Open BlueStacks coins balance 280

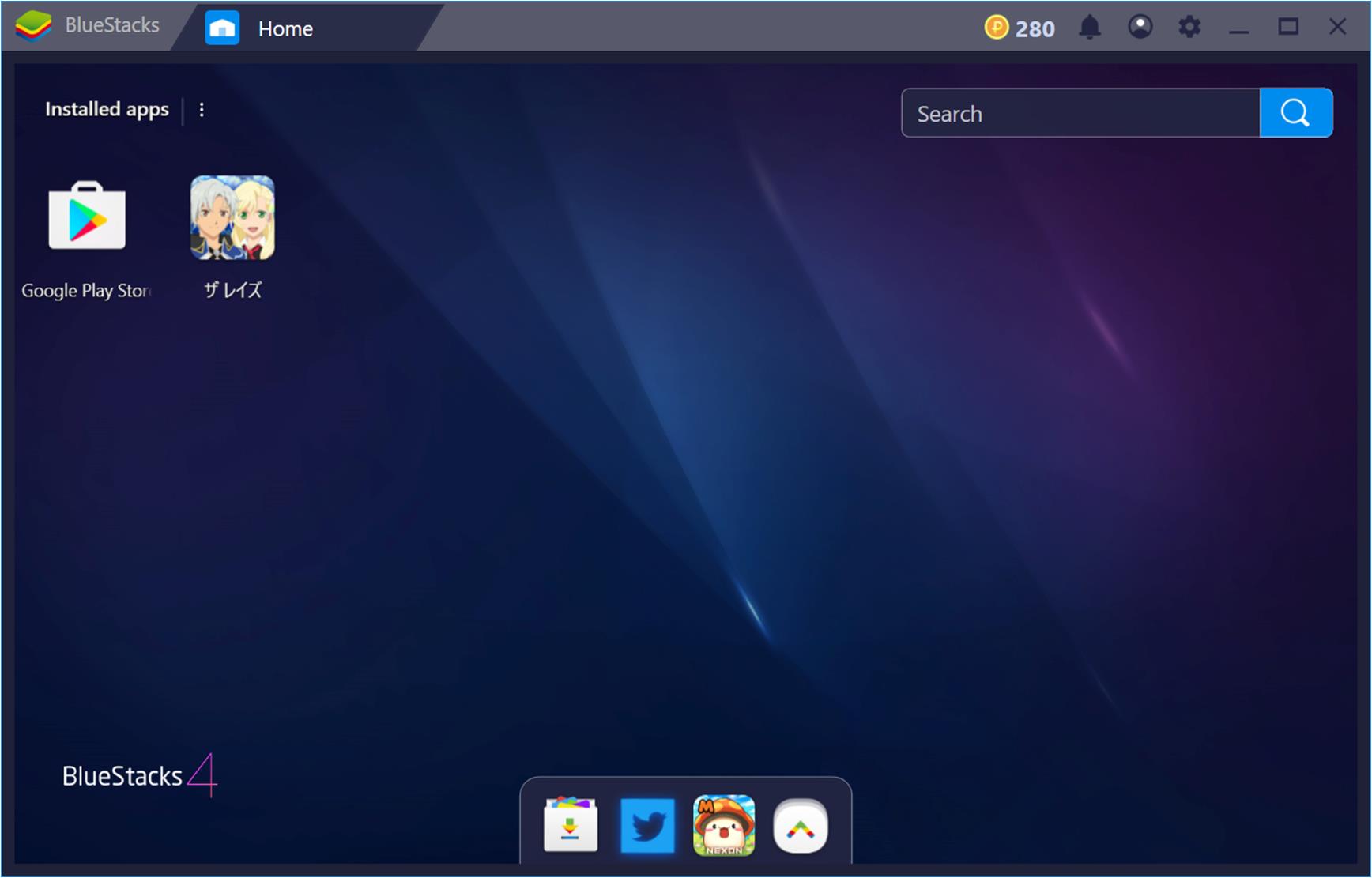click(x=1020, y=28)
